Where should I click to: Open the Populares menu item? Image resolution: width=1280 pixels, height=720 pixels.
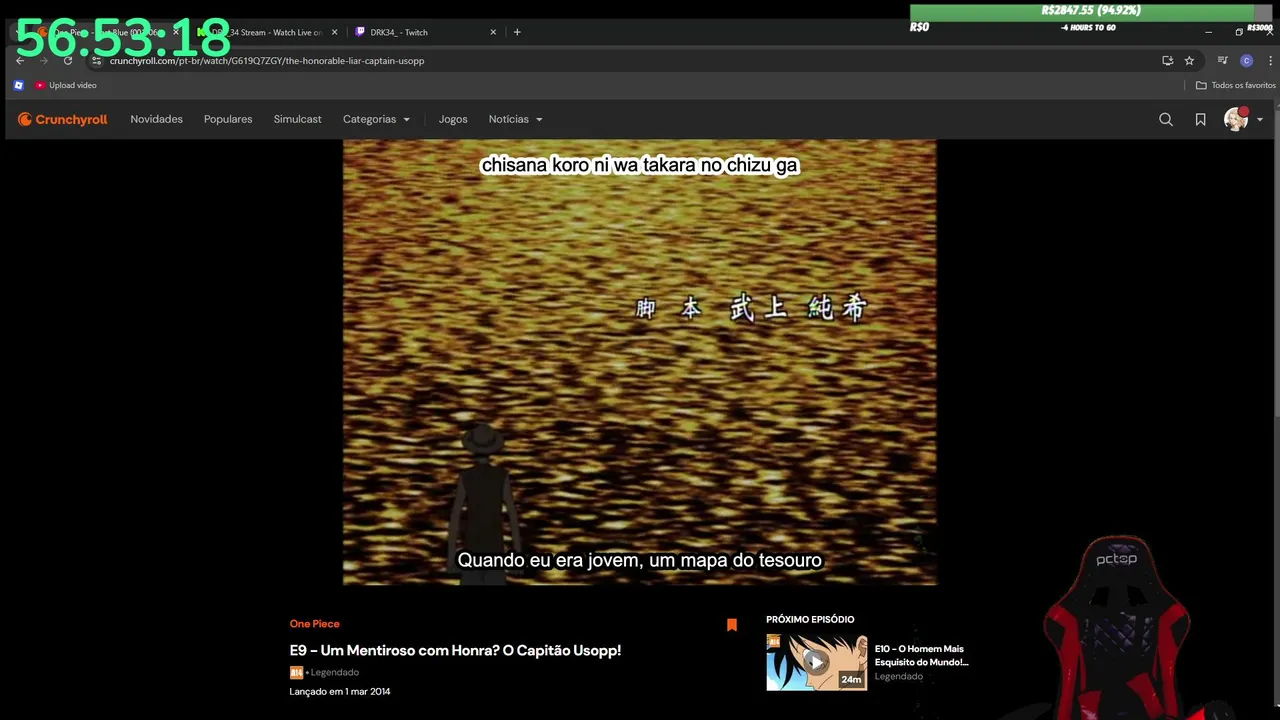click(x=228, y=119)
